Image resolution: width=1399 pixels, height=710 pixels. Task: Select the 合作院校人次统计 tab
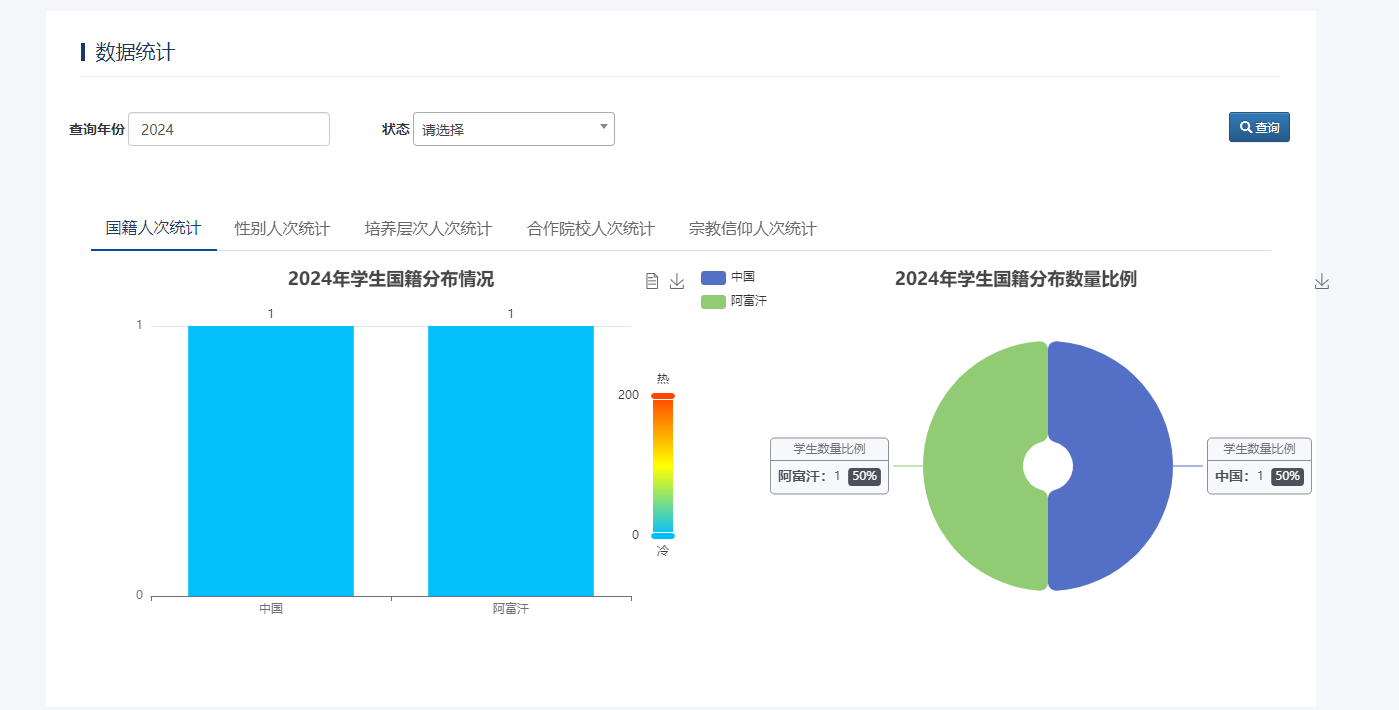(x=590, y=229)
